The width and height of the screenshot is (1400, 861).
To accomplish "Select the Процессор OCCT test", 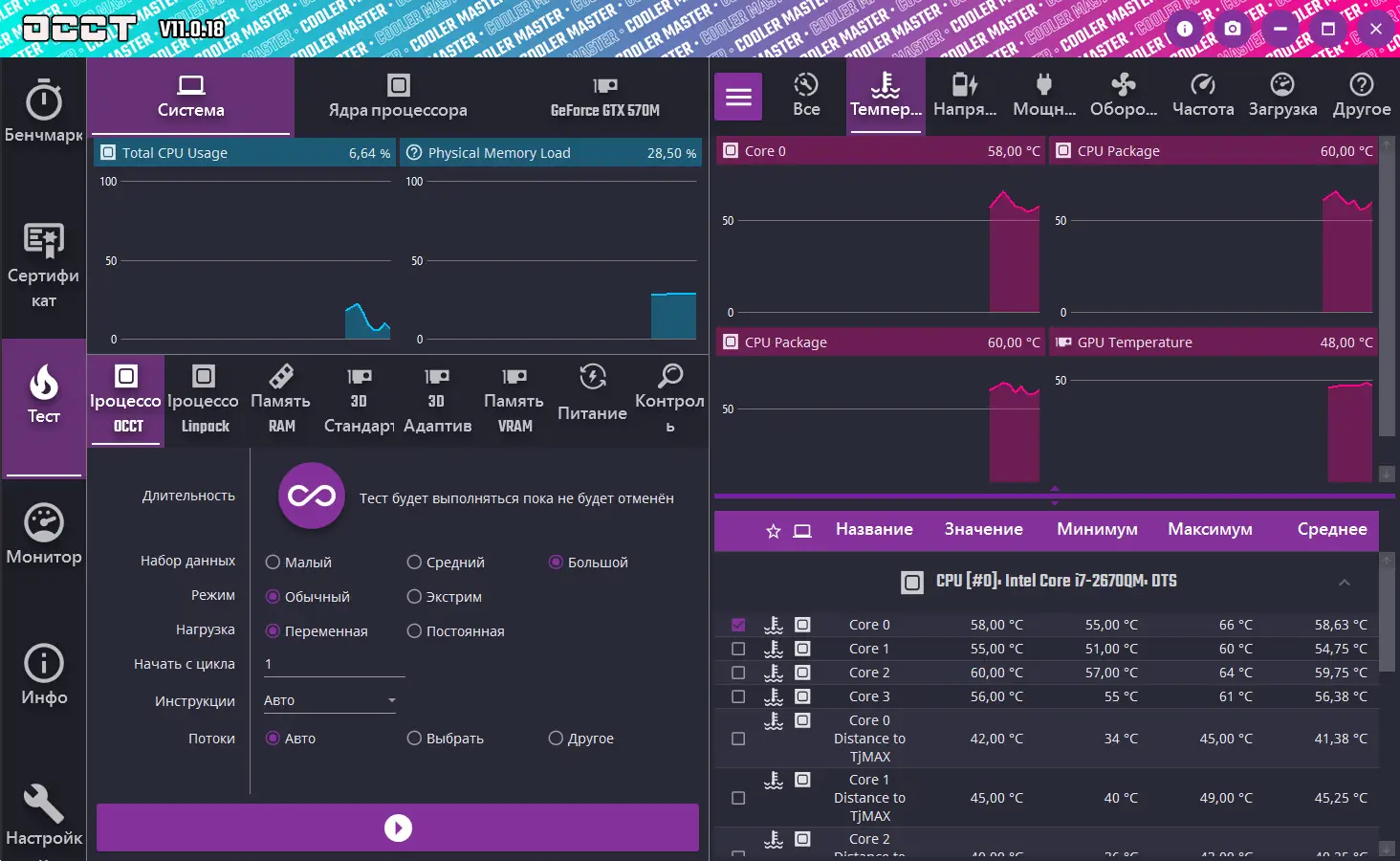I will tap(126, 400).
